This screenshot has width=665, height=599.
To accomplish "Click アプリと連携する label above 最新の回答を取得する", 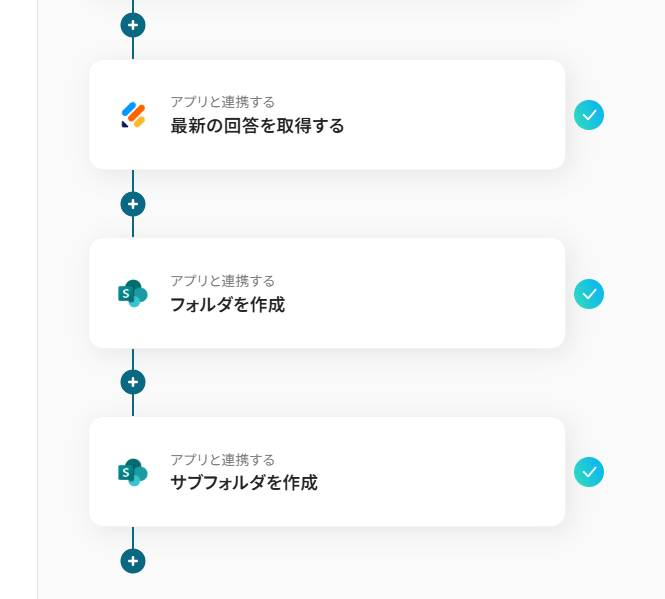I will [222, 101].
